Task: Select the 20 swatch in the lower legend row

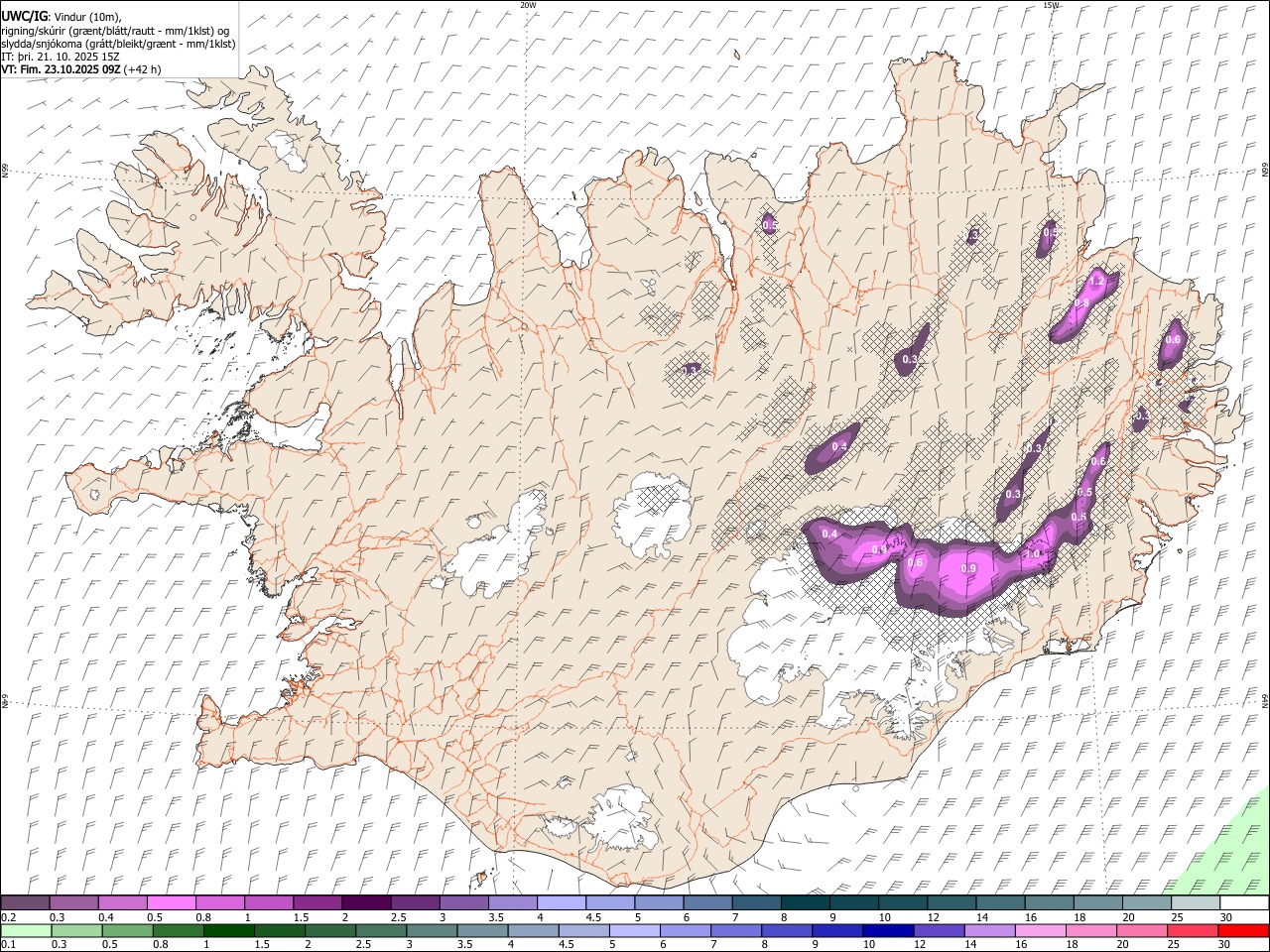Action: (1142, 930)
